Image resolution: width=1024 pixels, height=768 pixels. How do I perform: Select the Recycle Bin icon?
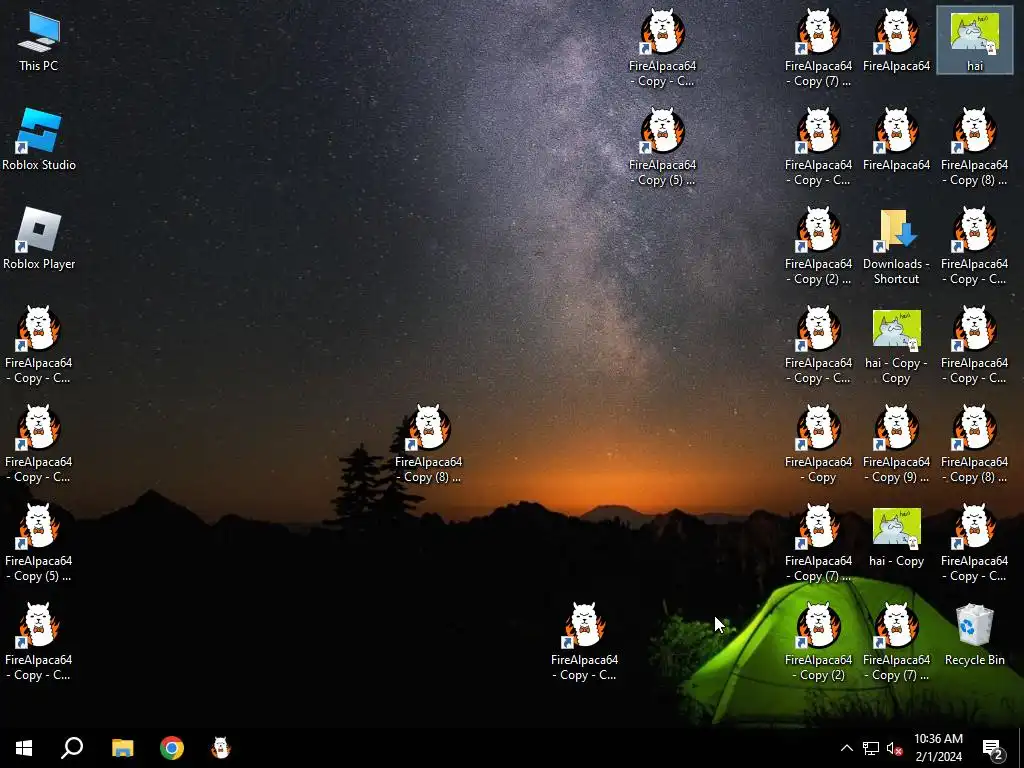click(974, 635)
